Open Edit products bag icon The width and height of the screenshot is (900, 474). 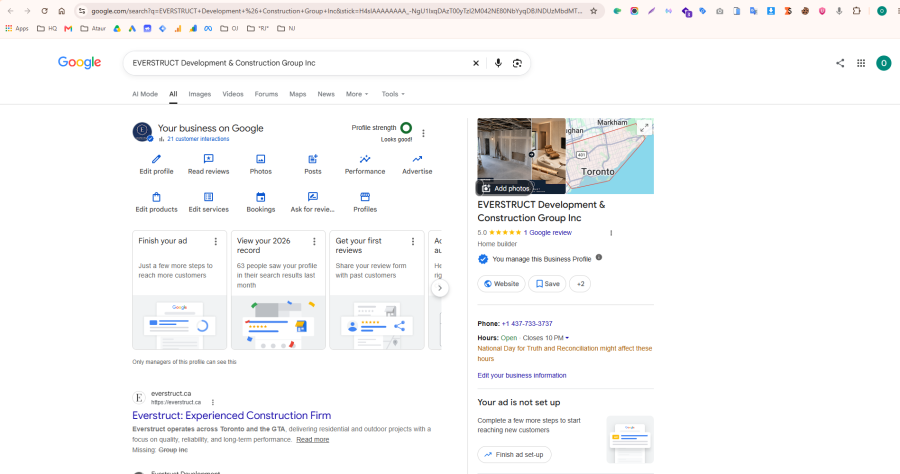(x=156, y=197)
